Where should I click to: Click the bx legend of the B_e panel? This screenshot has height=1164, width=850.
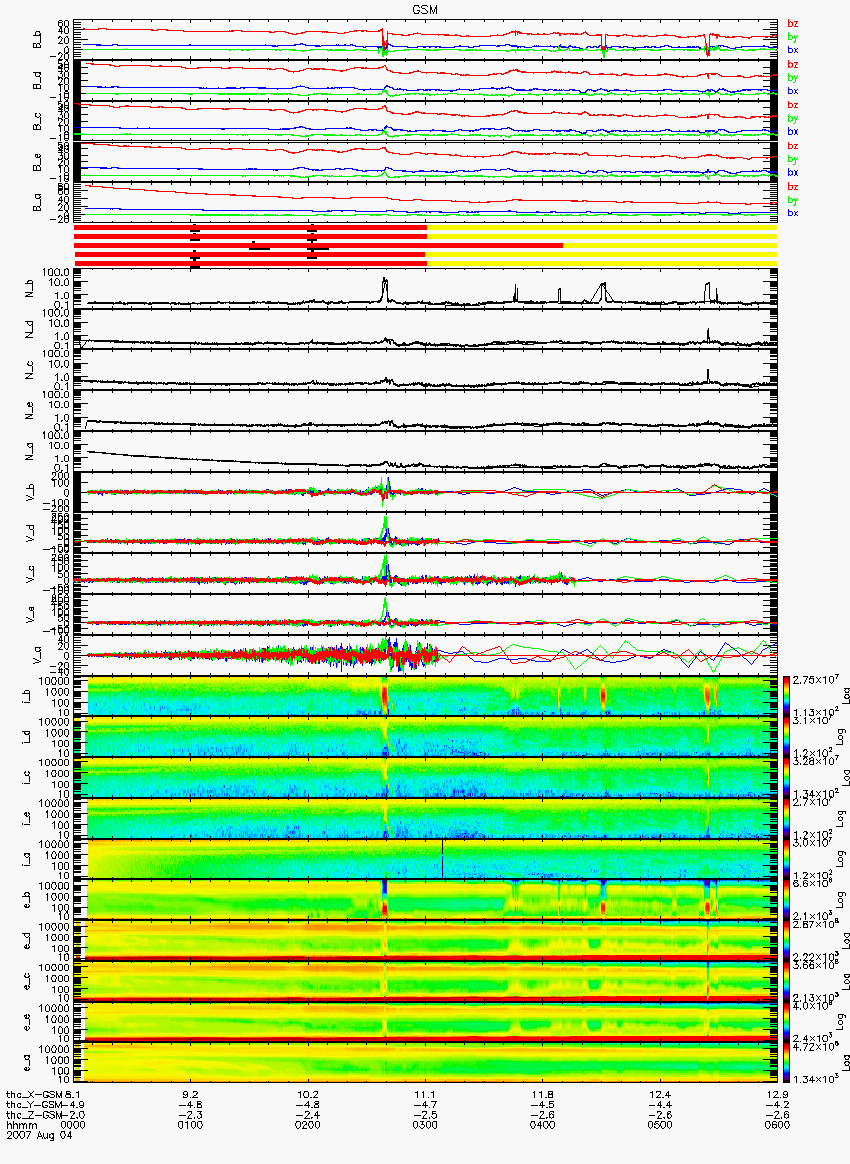click(792, 172)
